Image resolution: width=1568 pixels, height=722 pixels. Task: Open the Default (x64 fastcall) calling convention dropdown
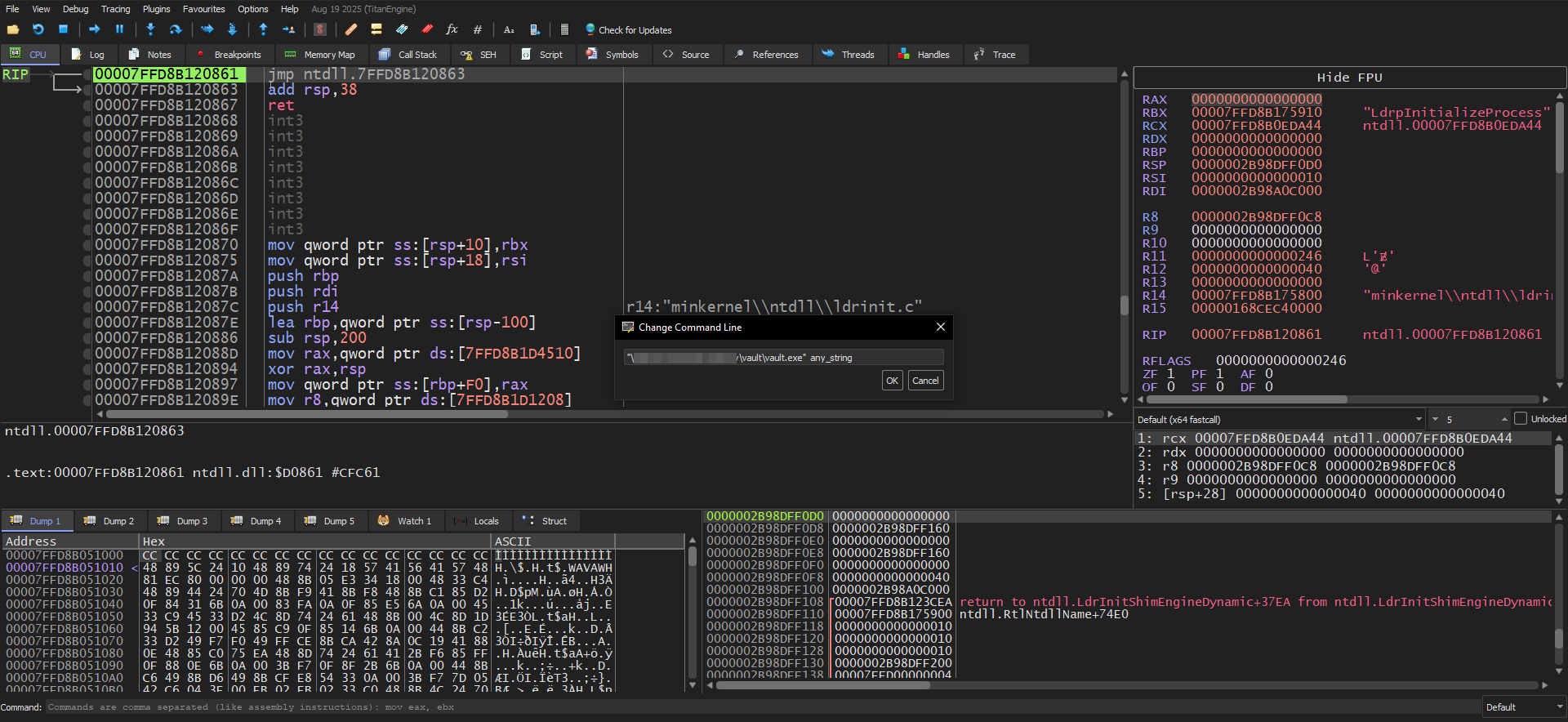(1280, 419)
